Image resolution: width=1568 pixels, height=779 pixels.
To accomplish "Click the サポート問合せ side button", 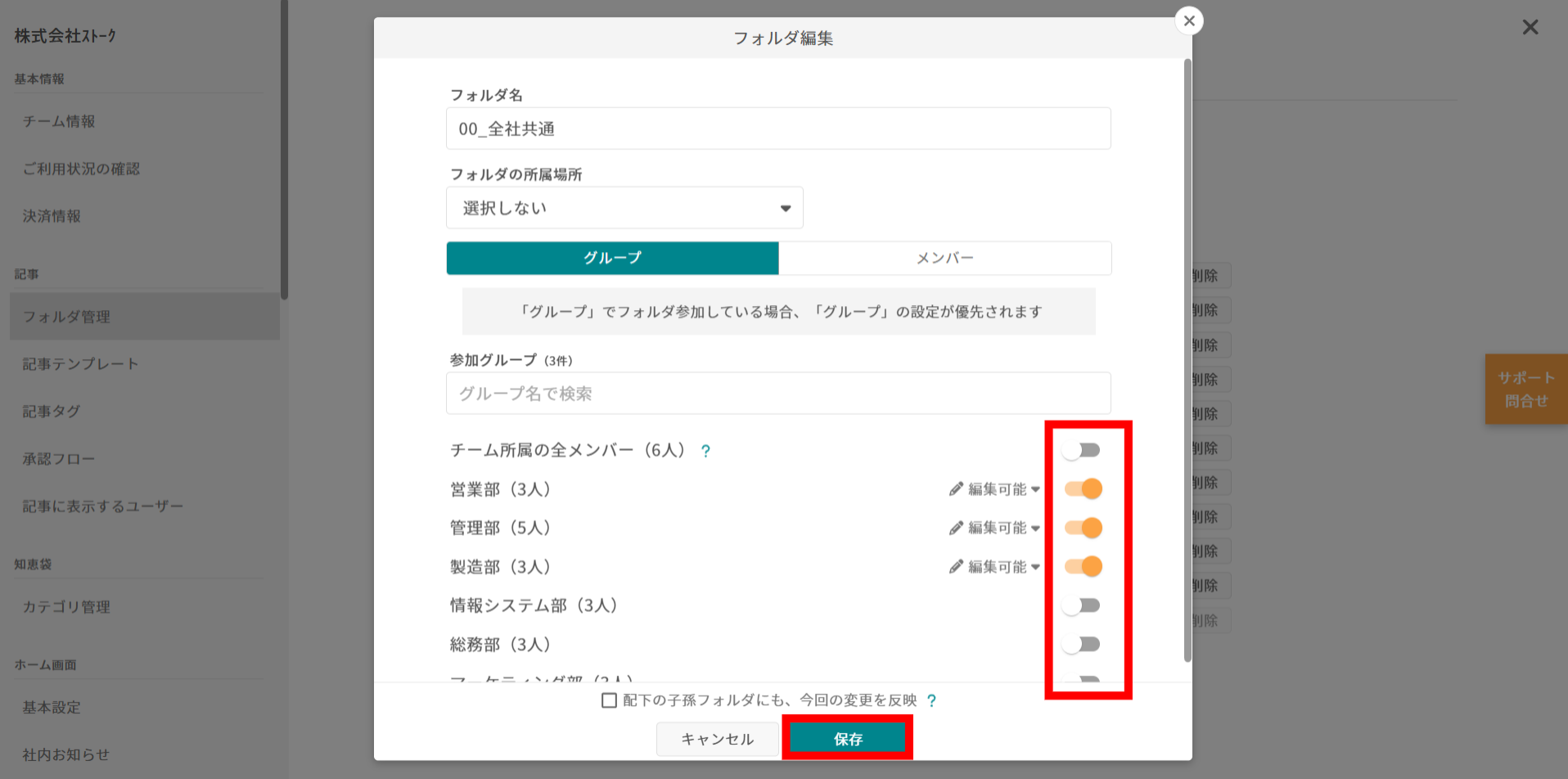I will click(1526, 389).
